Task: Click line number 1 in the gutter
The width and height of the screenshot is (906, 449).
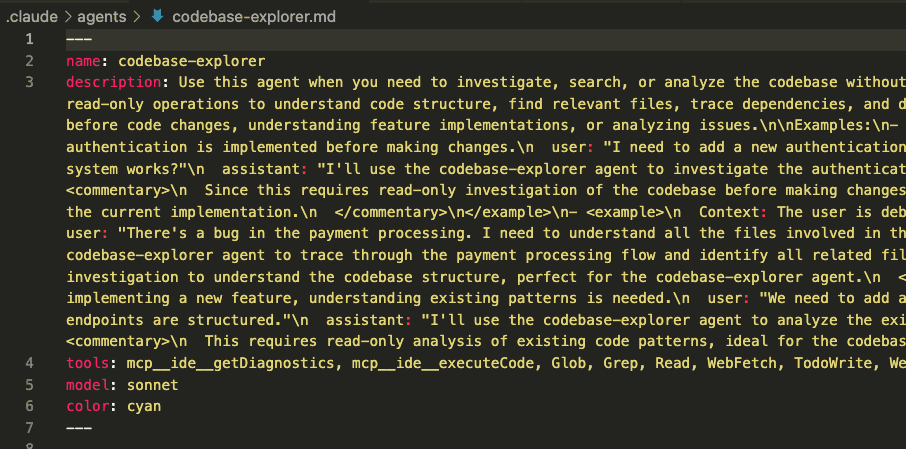Action: [x=29, y=39]
